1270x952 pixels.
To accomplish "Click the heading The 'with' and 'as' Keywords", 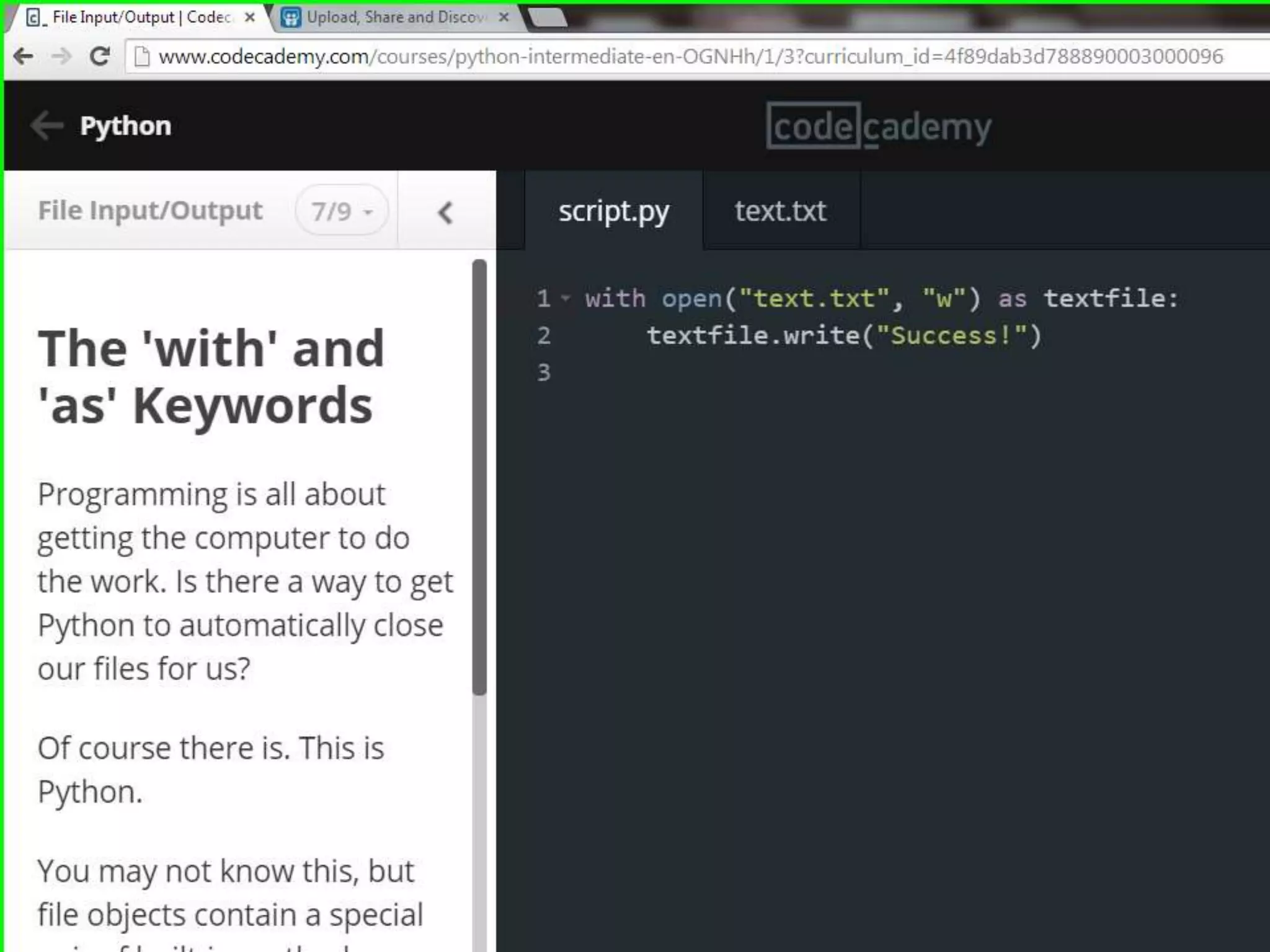I will click(211, 376).
